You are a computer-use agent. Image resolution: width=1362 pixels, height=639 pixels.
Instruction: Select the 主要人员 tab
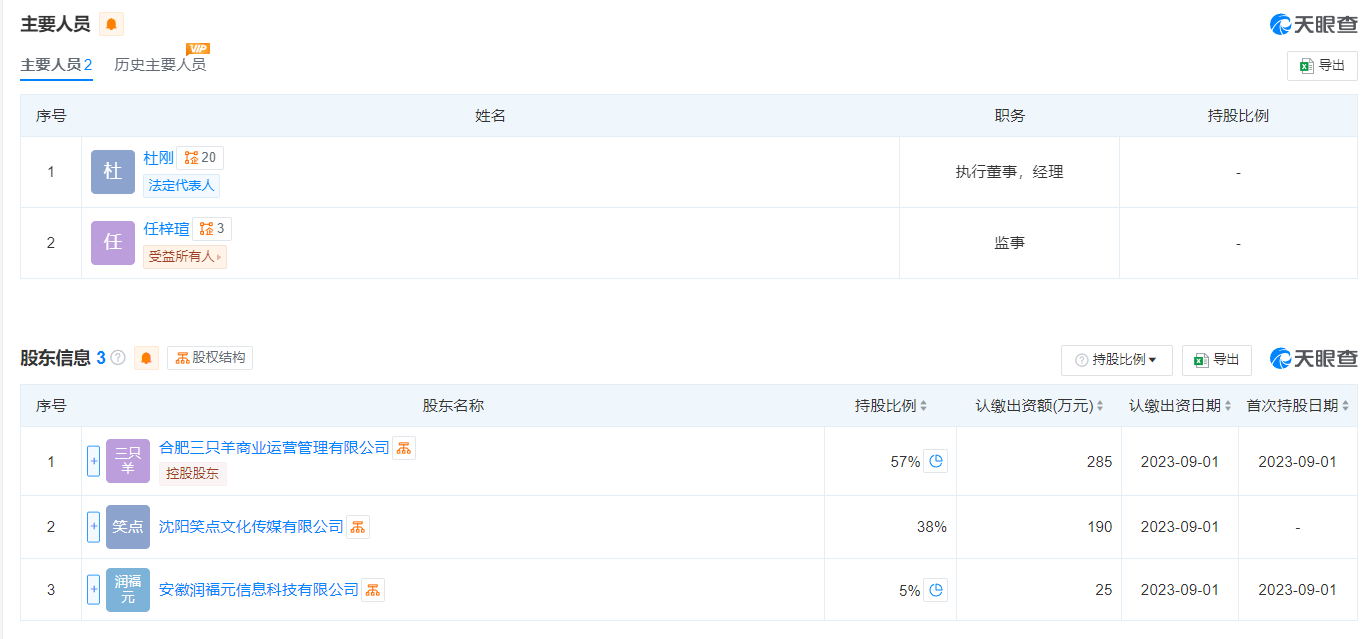(x=56, y=65)
